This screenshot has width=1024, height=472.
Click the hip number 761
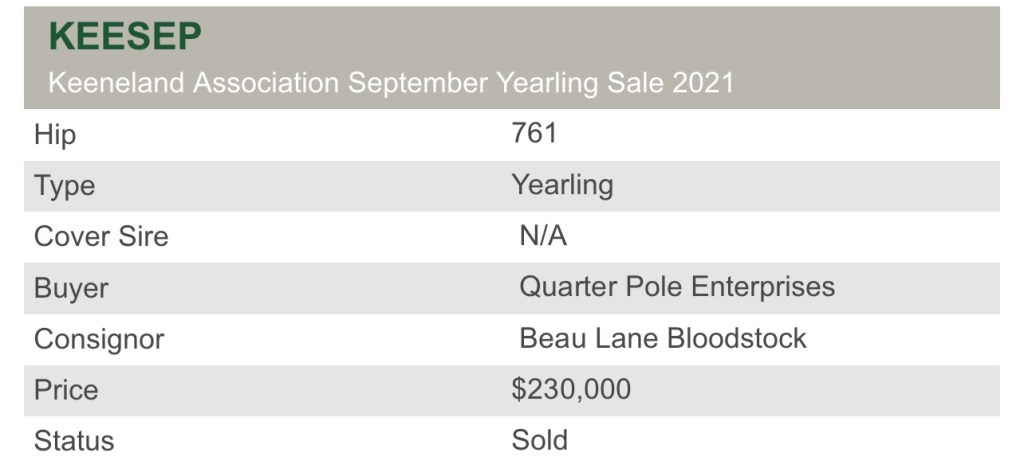534,133
